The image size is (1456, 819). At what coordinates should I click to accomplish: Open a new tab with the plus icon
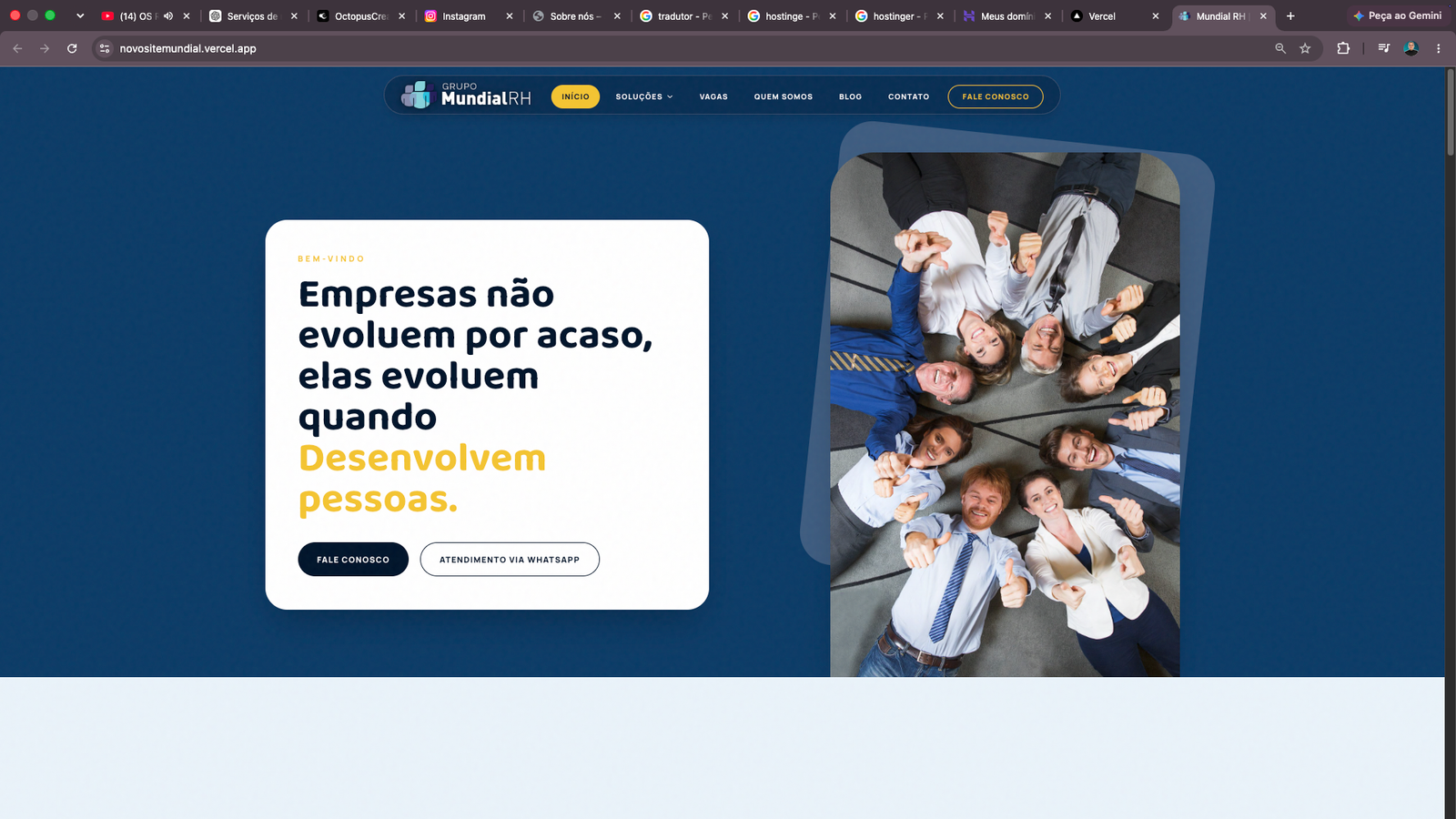[1290, 15]
